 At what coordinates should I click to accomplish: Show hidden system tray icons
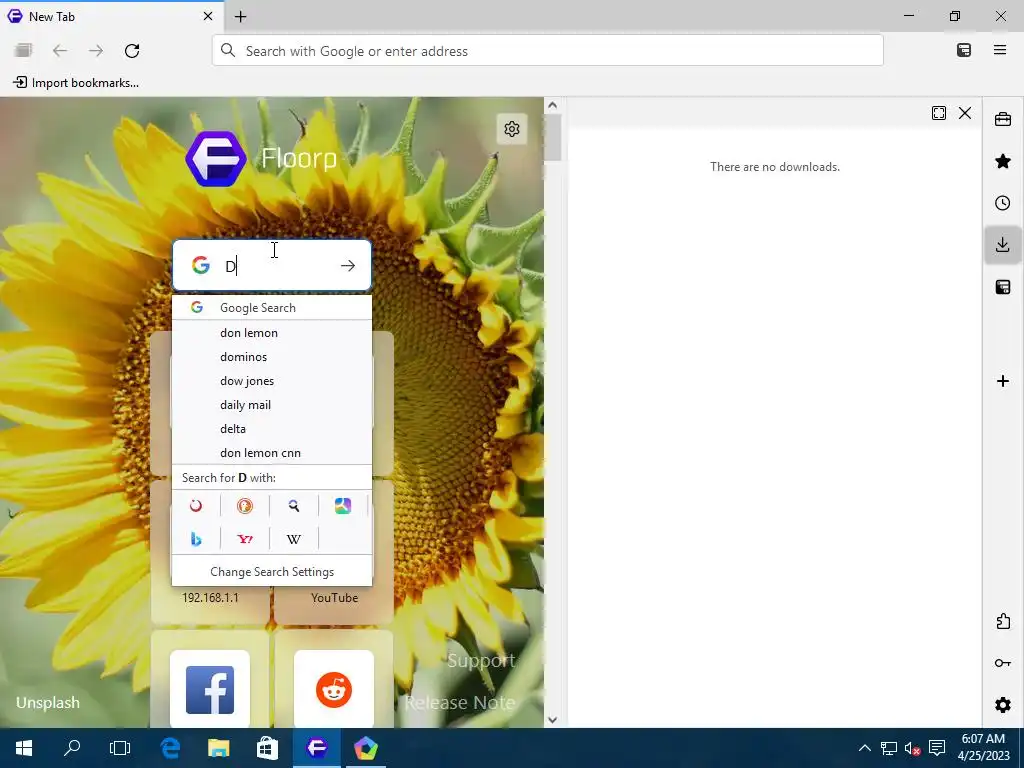click(864, 748)
